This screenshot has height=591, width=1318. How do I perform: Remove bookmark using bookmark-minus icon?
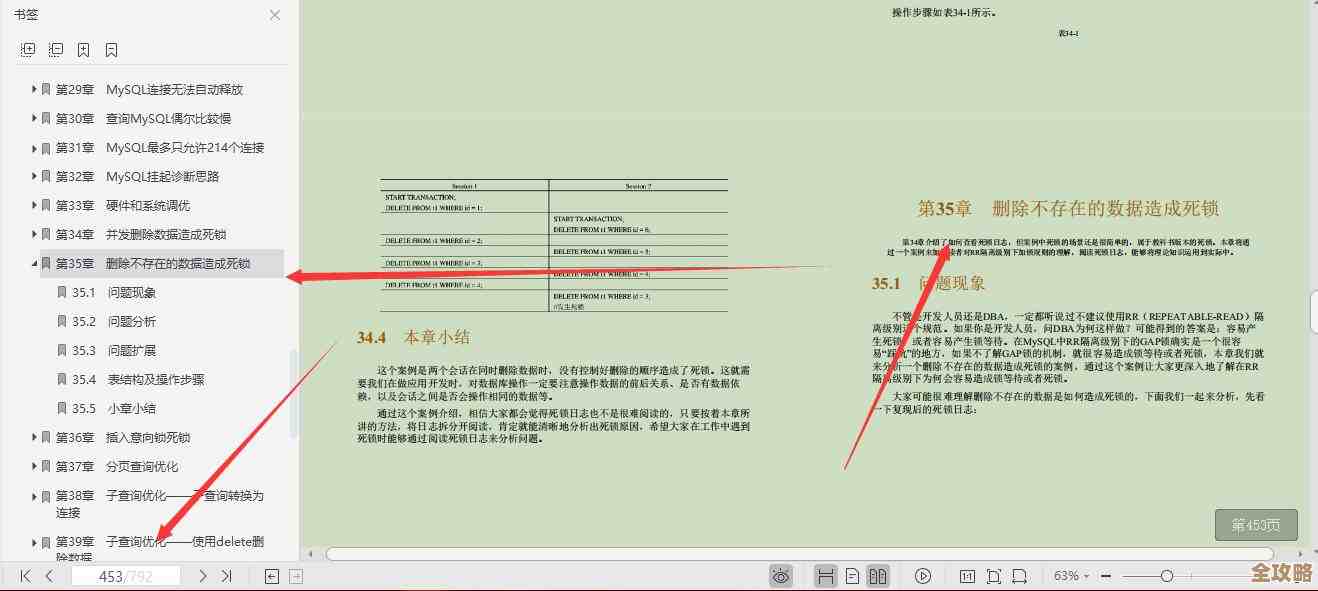[x=110, y=49]
